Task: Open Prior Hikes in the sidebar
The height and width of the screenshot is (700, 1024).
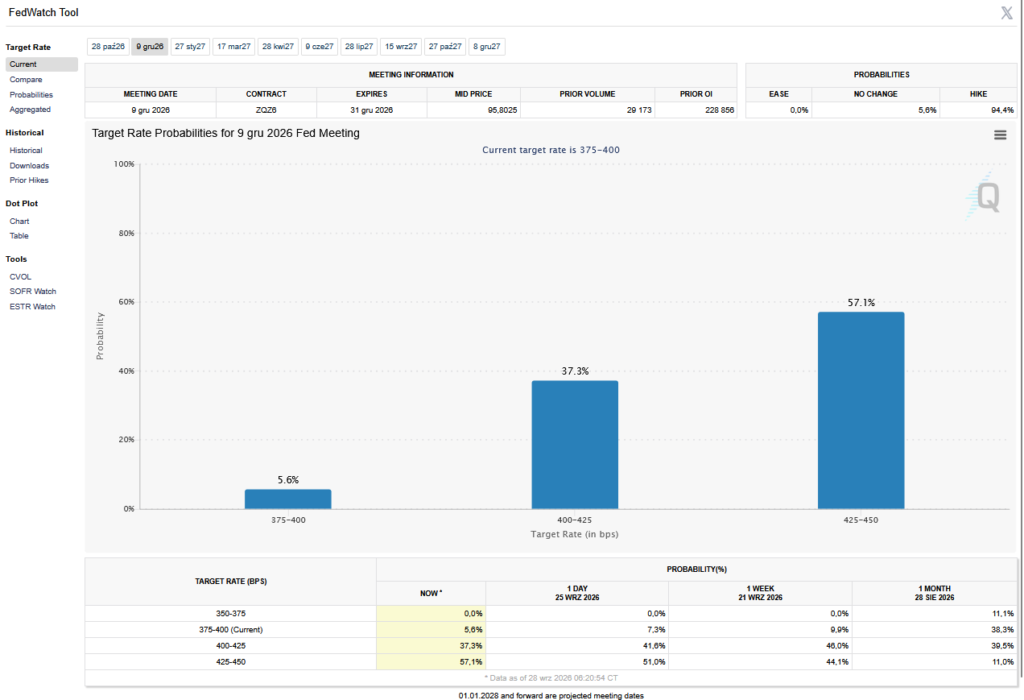Action: pyautogui.click(x=29, y=180)
